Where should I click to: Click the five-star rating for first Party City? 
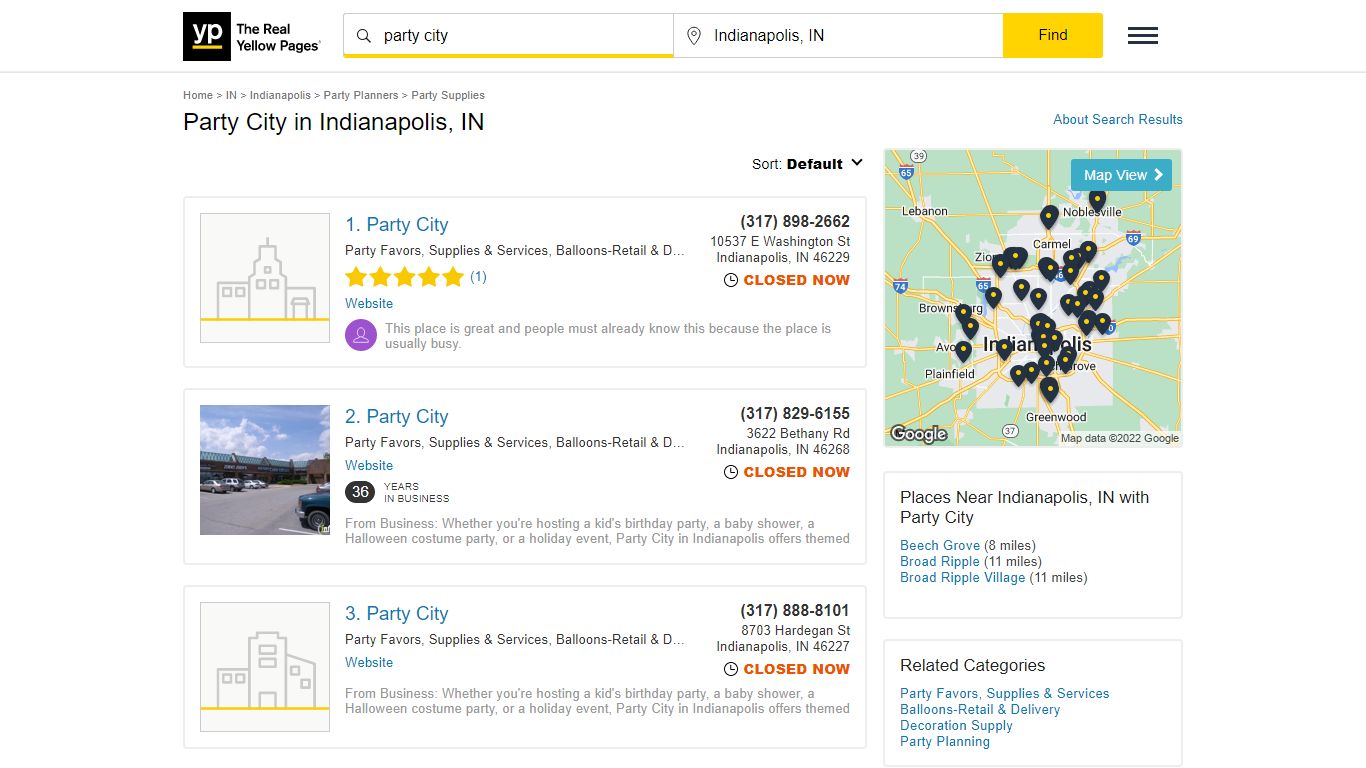click(404, 277)
